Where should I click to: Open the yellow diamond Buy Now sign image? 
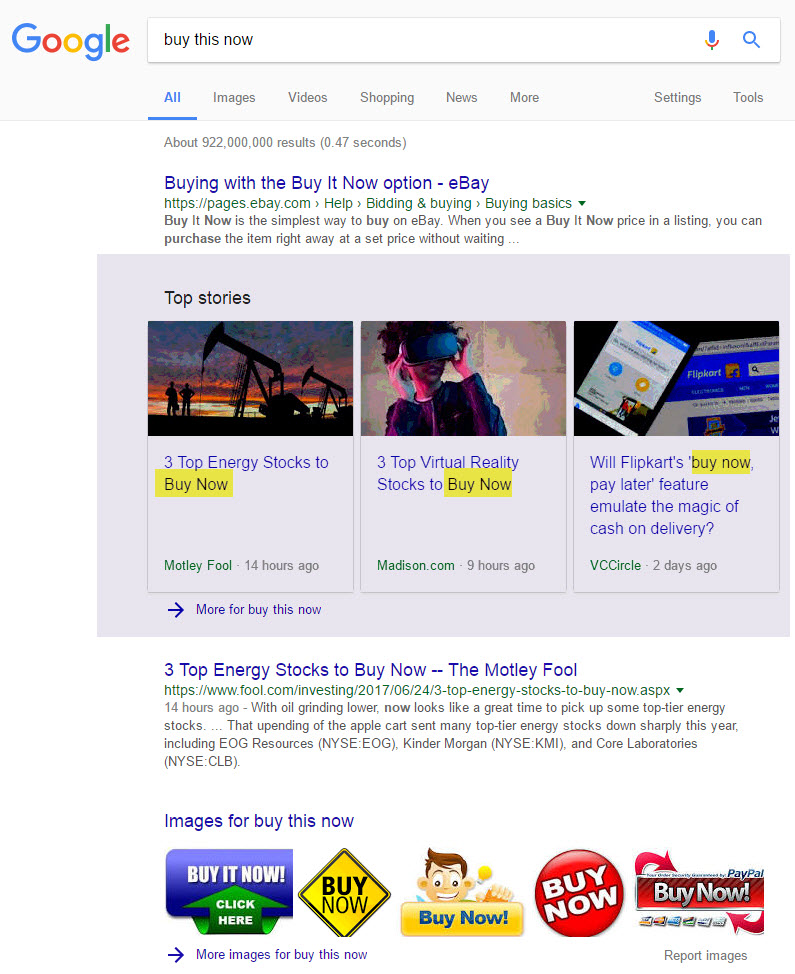click(344, 893)
